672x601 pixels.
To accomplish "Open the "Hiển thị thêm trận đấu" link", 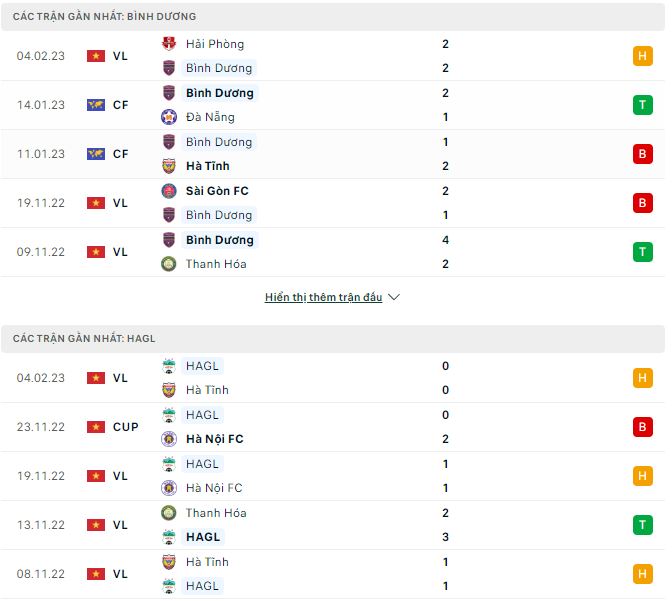I will tap(323, 297).
